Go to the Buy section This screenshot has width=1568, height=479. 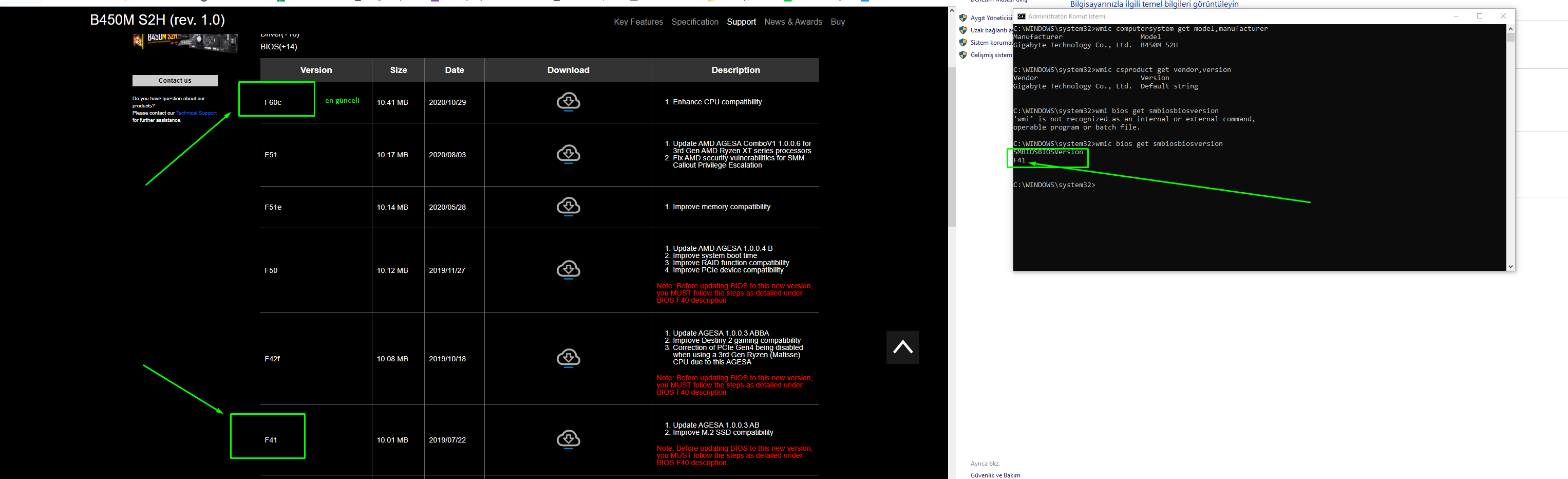838,22
